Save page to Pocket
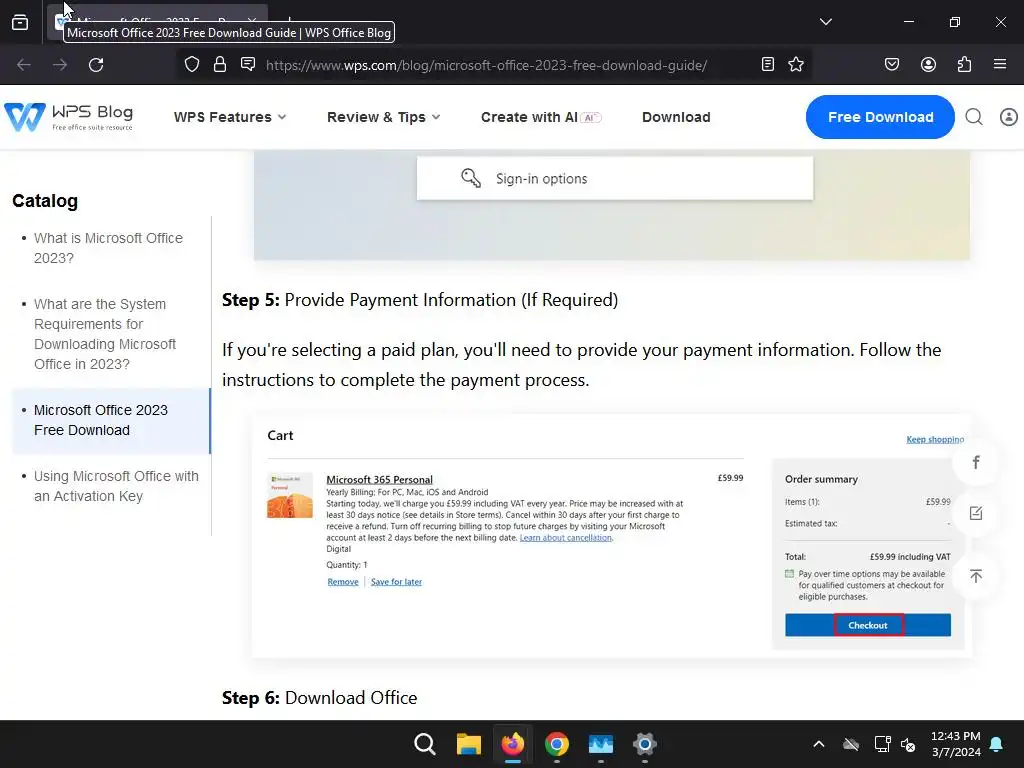 pyautogui.click(x=892, y=64)
